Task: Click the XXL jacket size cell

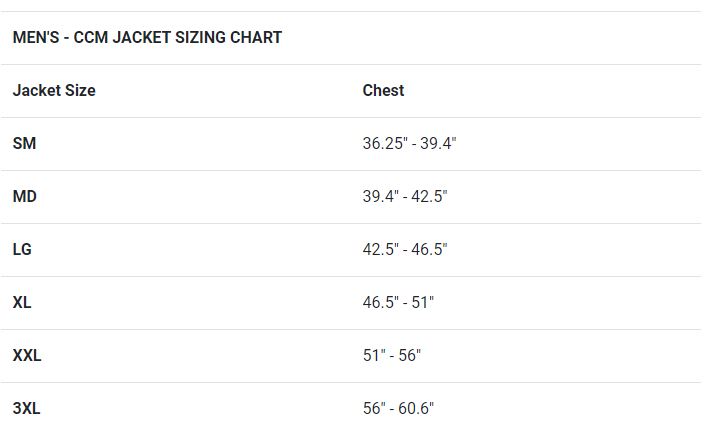Action: 27,356
